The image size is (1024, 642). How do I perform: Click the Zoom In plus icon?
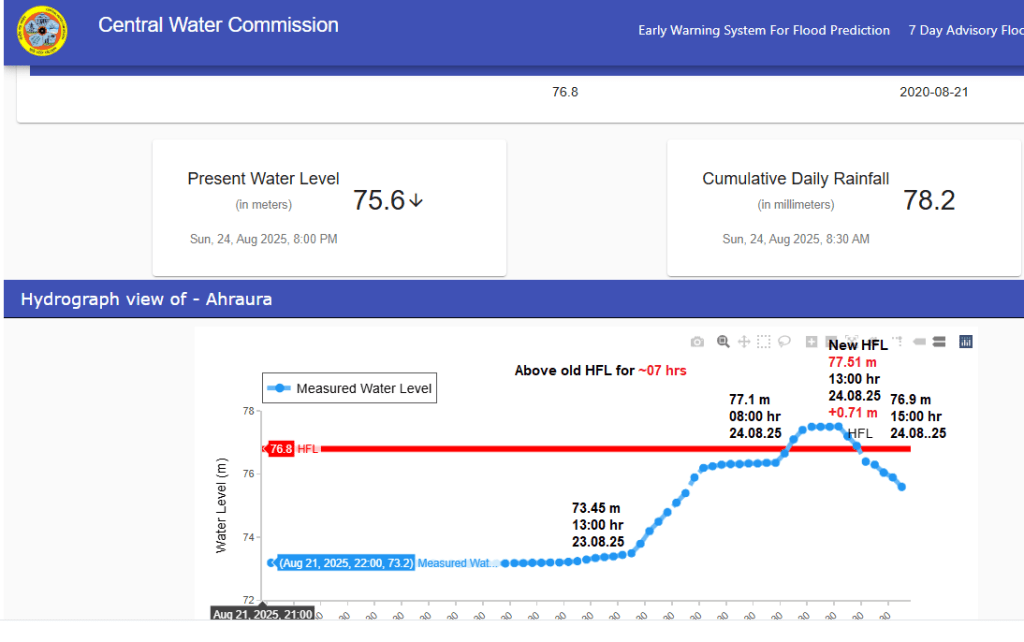pyautogui.click(x=811, y=342)
